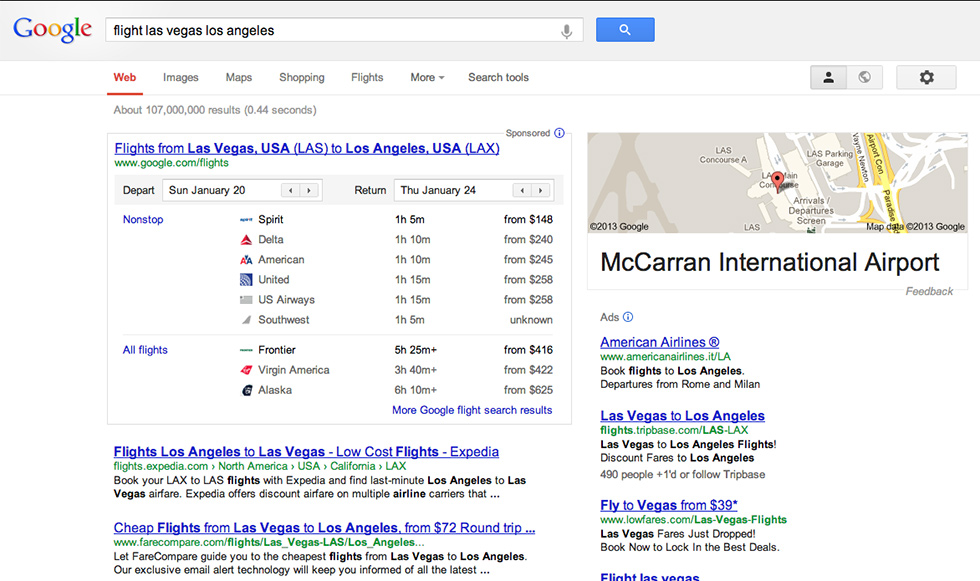Filter by Nonstop flights link
Image resolution: width=980 pixels, height=581 pixels.
click(x=143, y=220)
